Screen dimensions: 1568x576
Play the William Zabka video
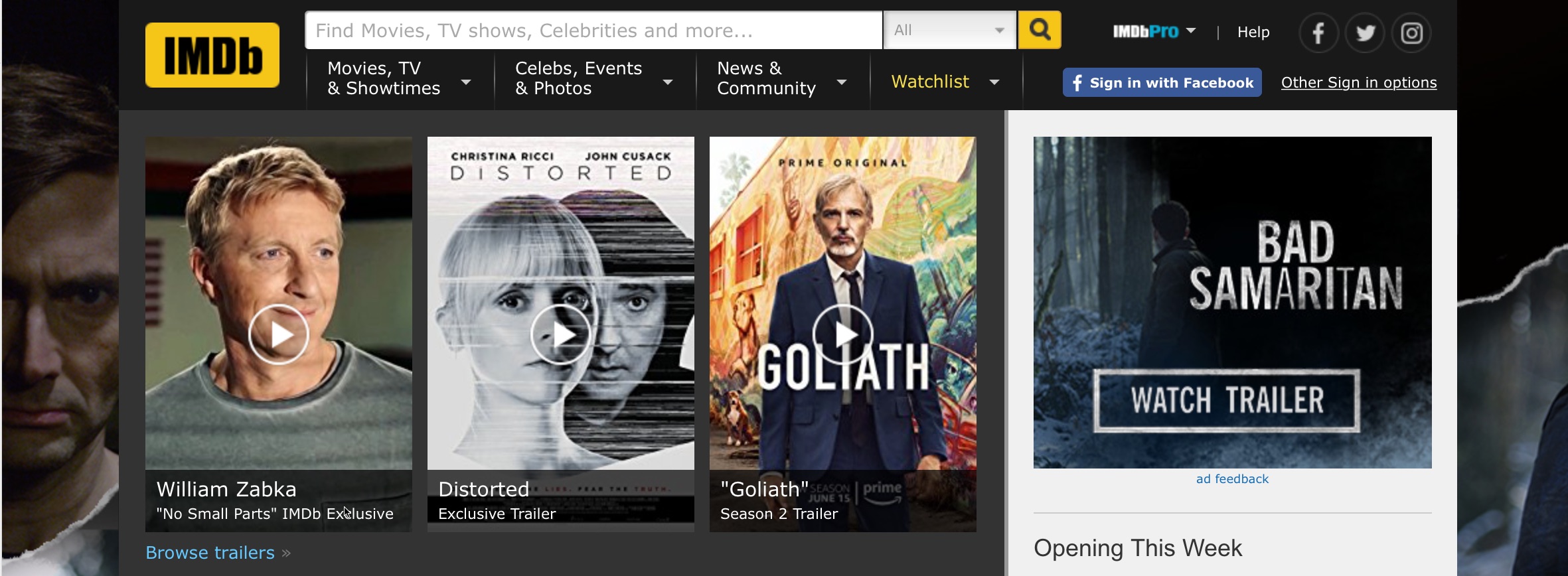coord(278,334)
